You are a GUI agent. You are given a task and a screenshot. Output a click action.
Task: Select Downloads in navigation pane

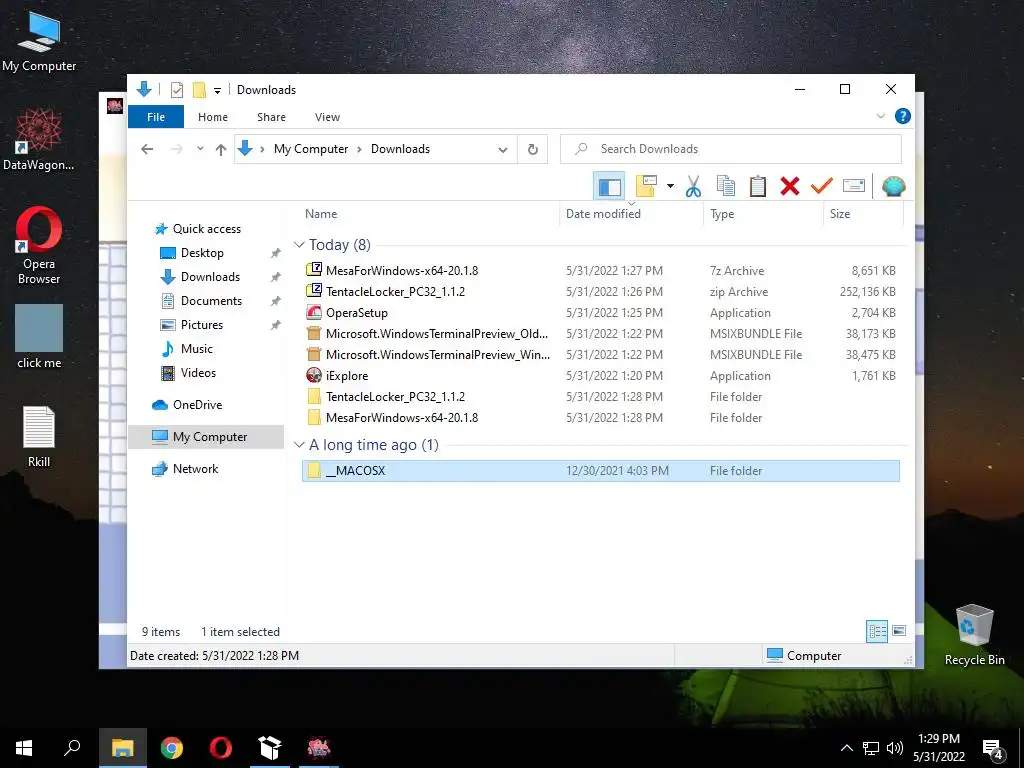[210, 277]
